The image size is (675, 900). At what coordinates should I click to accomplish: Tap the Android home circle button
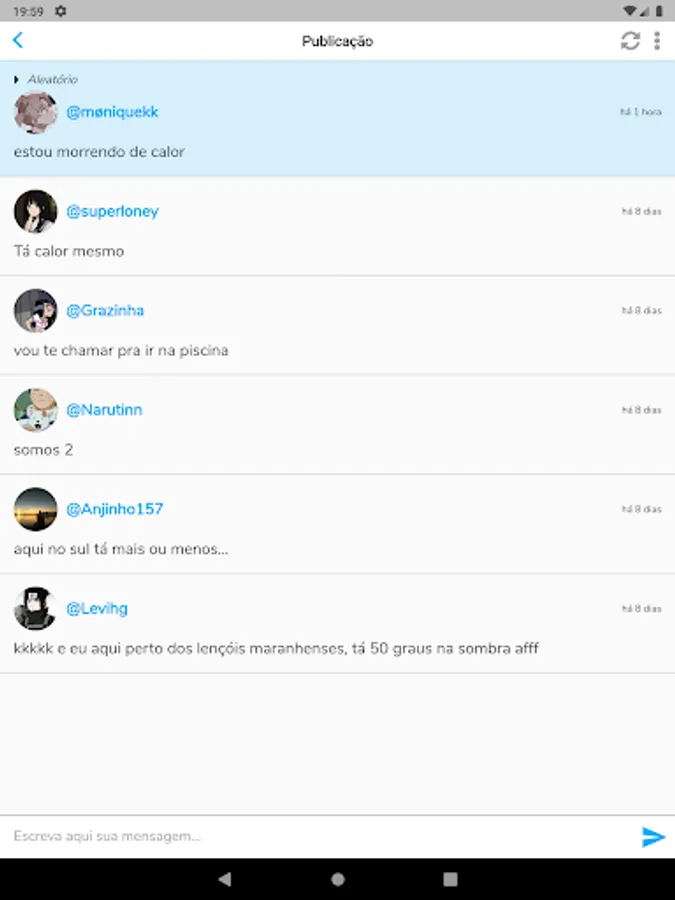338,879
